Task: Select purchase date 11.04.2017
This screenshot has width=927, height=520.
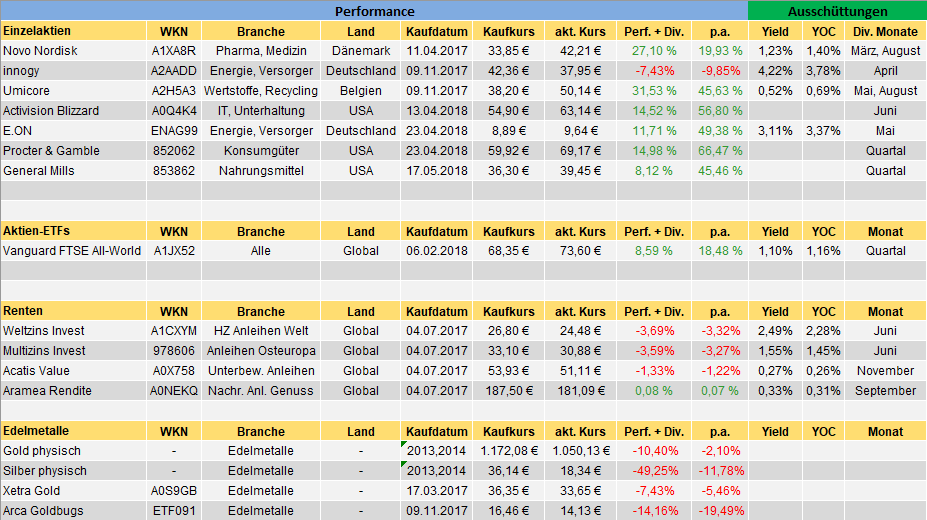Action: coord(436,51)
